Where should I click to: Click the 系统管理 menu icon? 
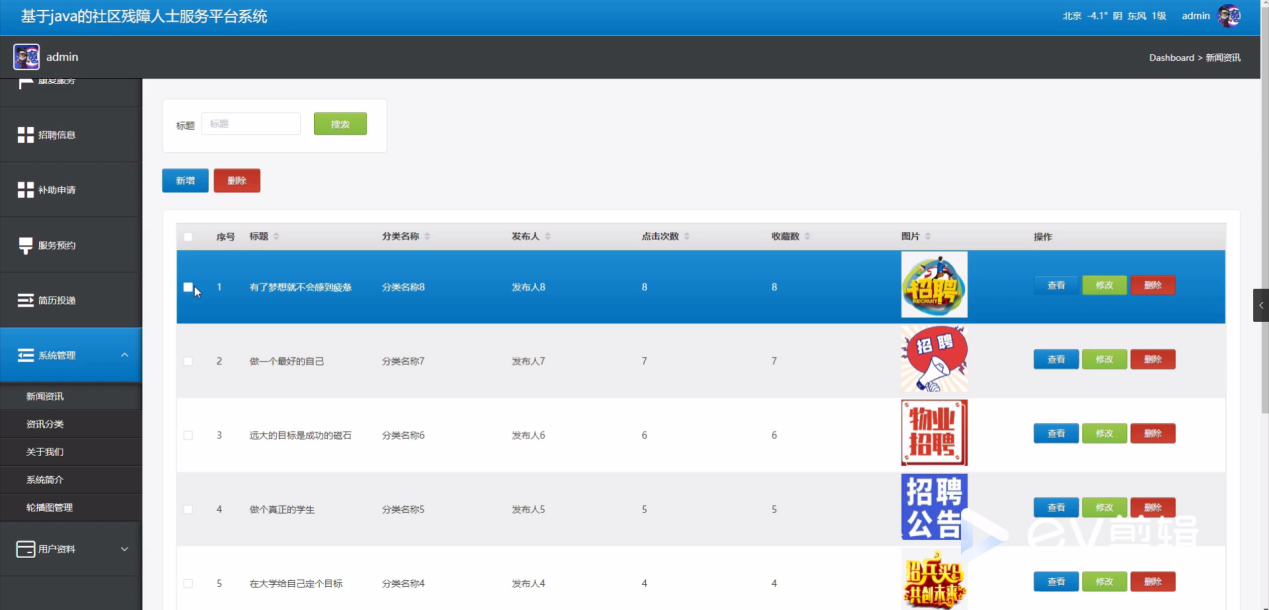(26, 355)
